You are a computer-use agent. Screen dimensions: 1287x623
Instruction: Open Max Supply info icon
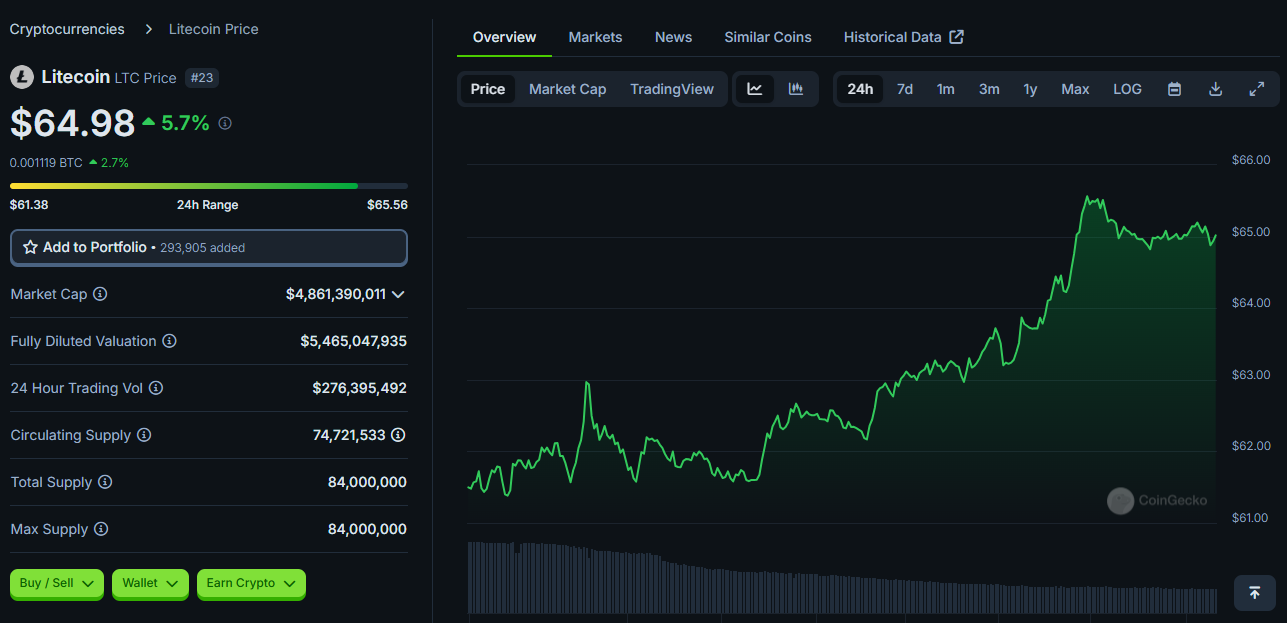point(101,529)
